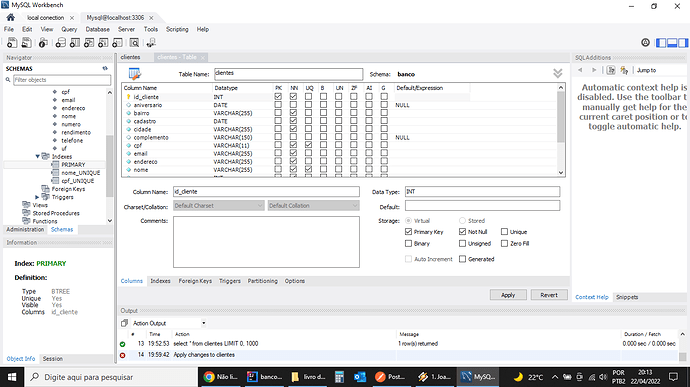Open the Default Charset dropdown

(x=219, y=206)
